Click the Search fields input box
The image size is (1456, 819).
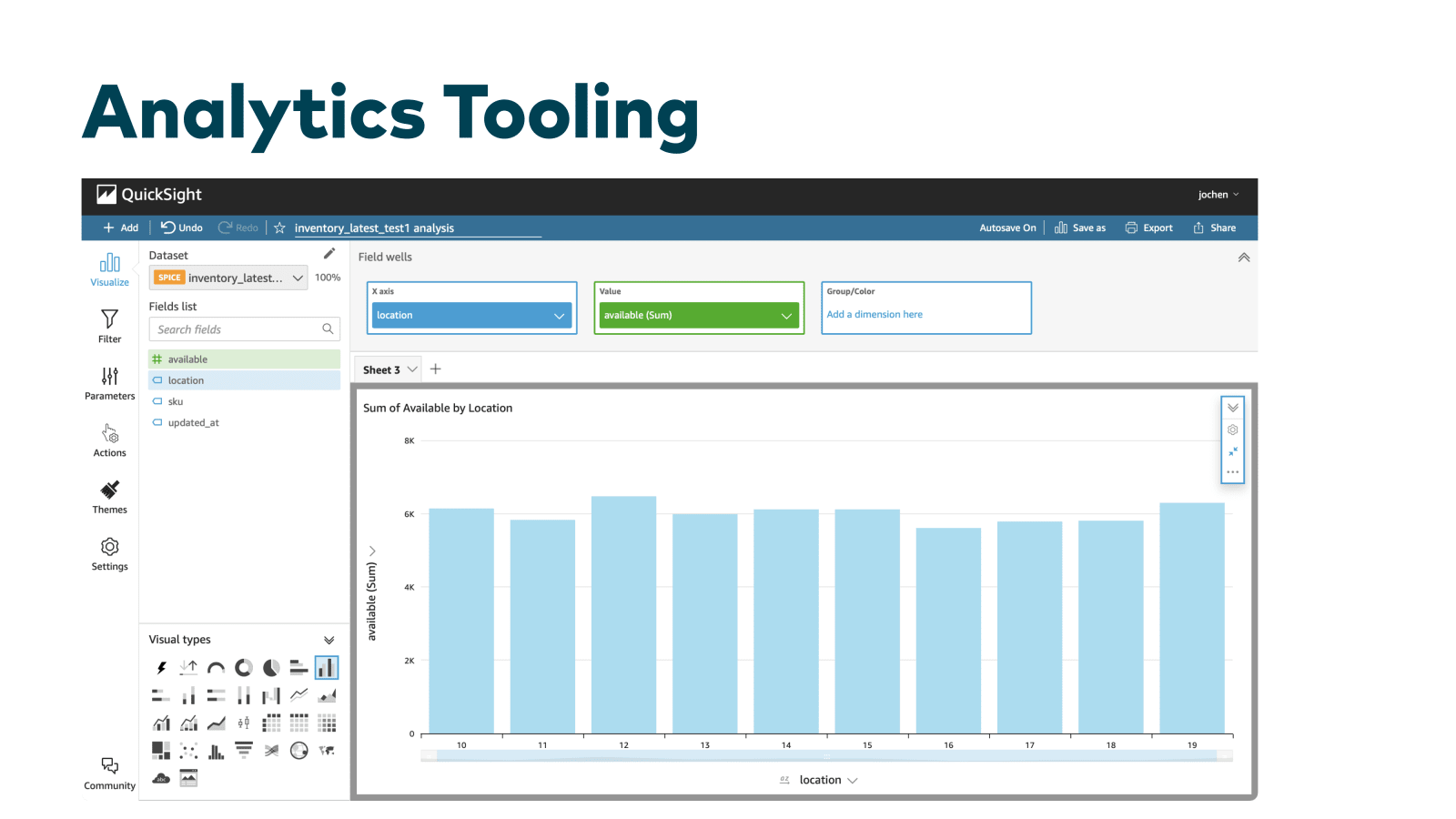[245, 329]
